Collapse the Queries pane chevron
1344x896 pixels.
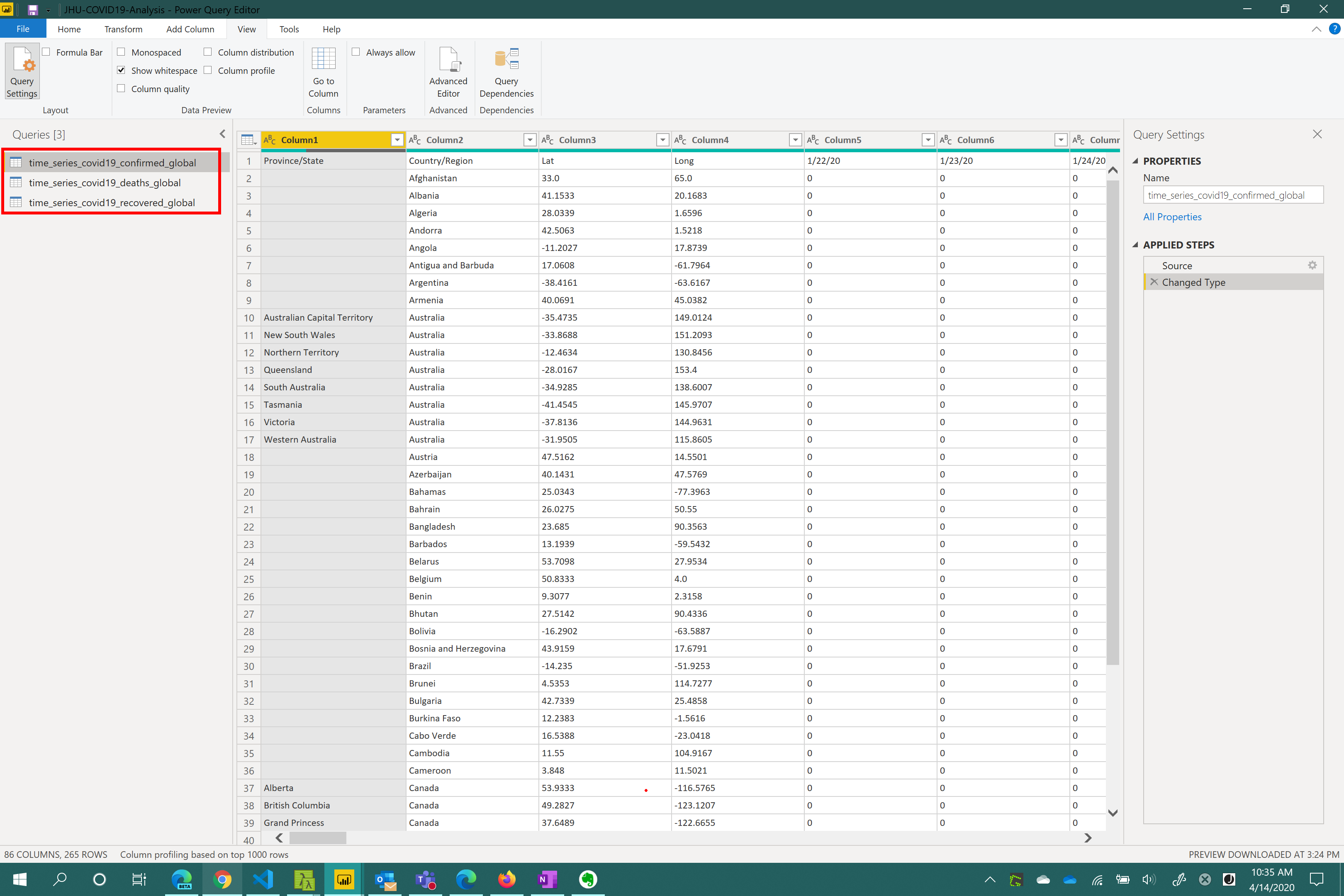(x=222, y=134)
